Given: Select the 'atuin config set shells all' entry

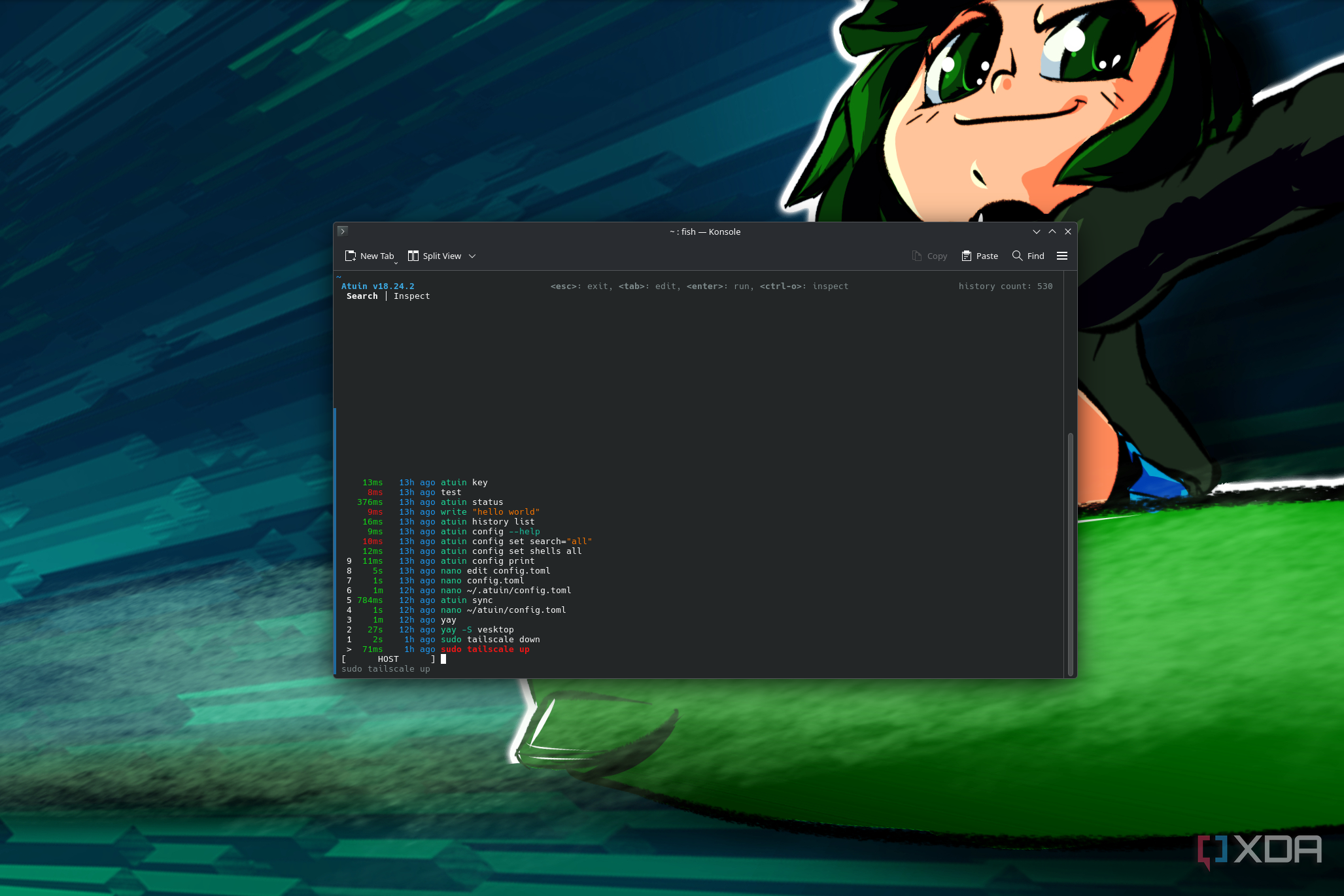Looking at the screenshot, I should point(511,551).
